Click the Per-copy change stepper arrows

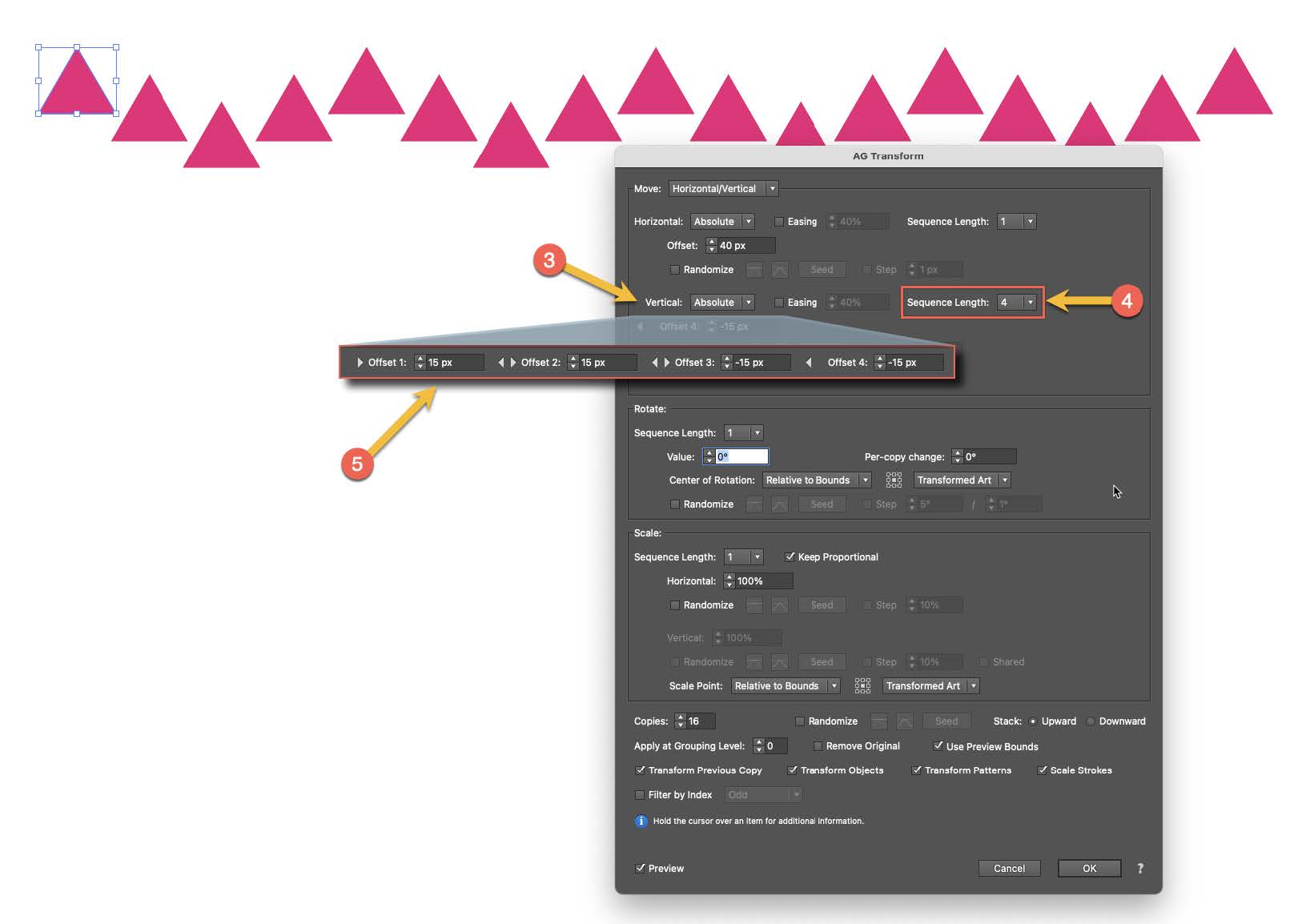957,457
